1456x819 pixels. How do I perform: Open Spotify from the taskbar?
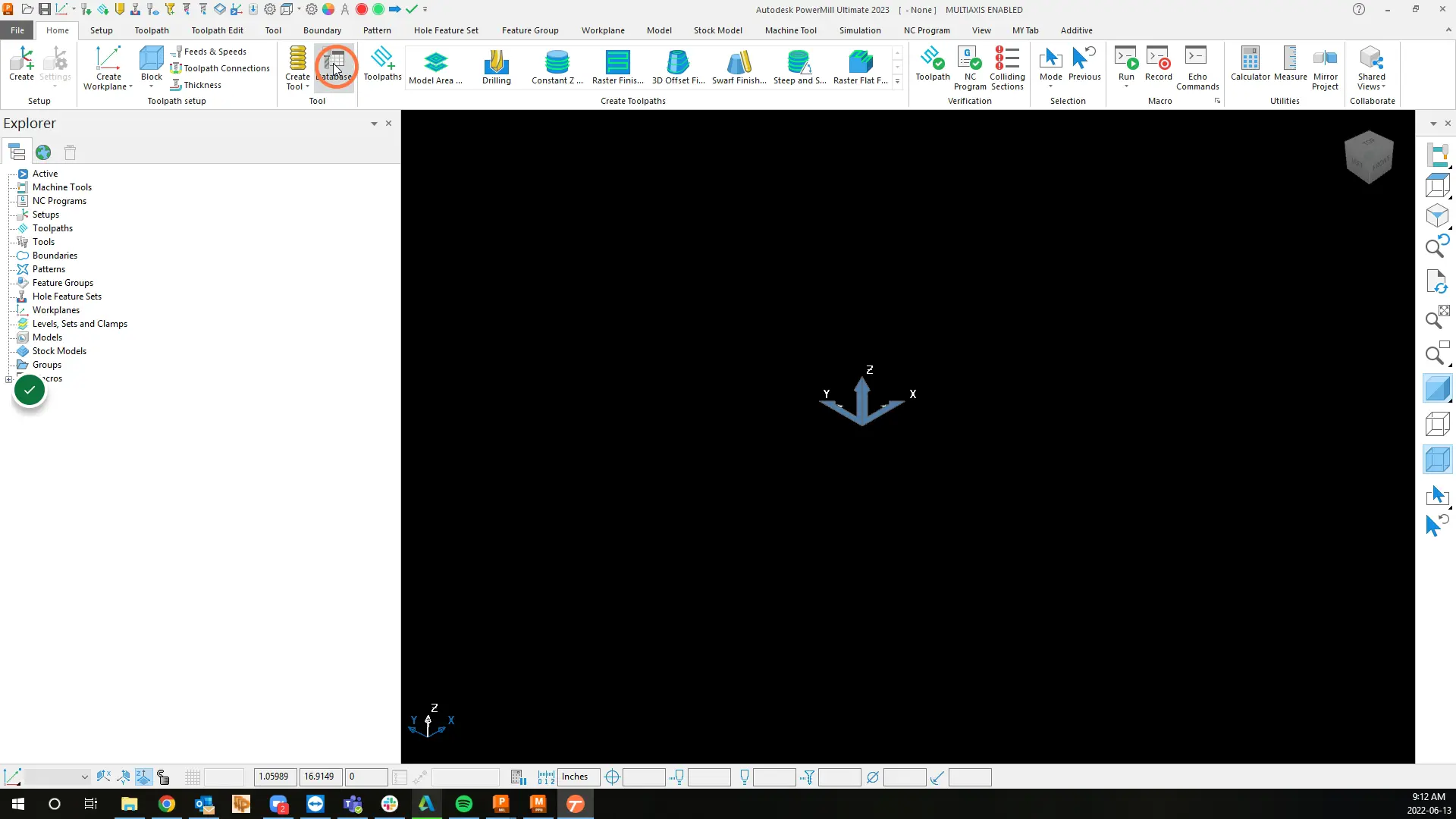[x=463, y=804]
